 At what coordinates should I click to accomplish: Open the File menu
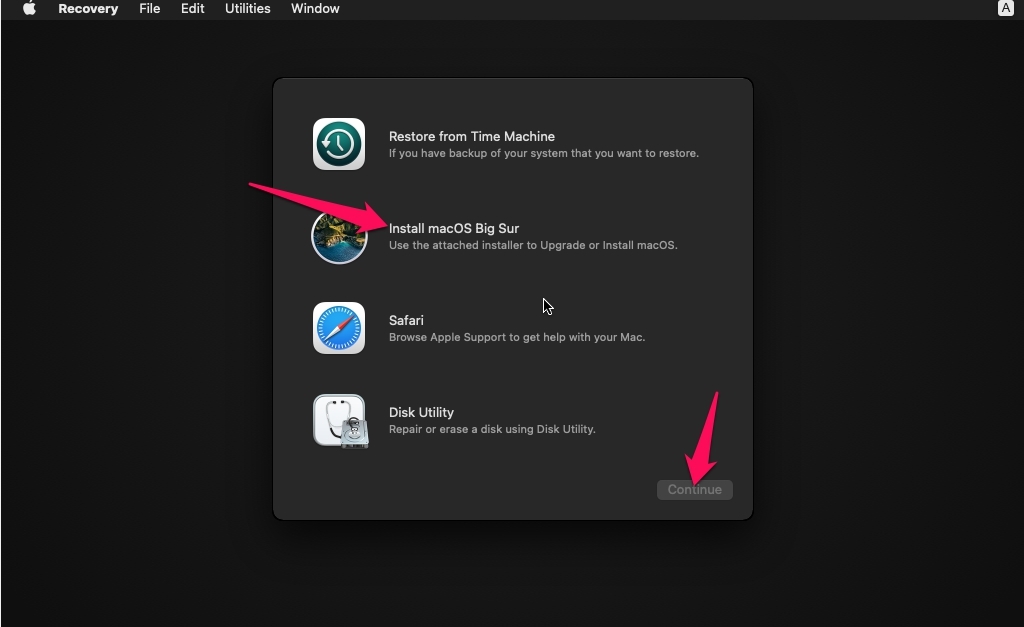tap(149, 9)
